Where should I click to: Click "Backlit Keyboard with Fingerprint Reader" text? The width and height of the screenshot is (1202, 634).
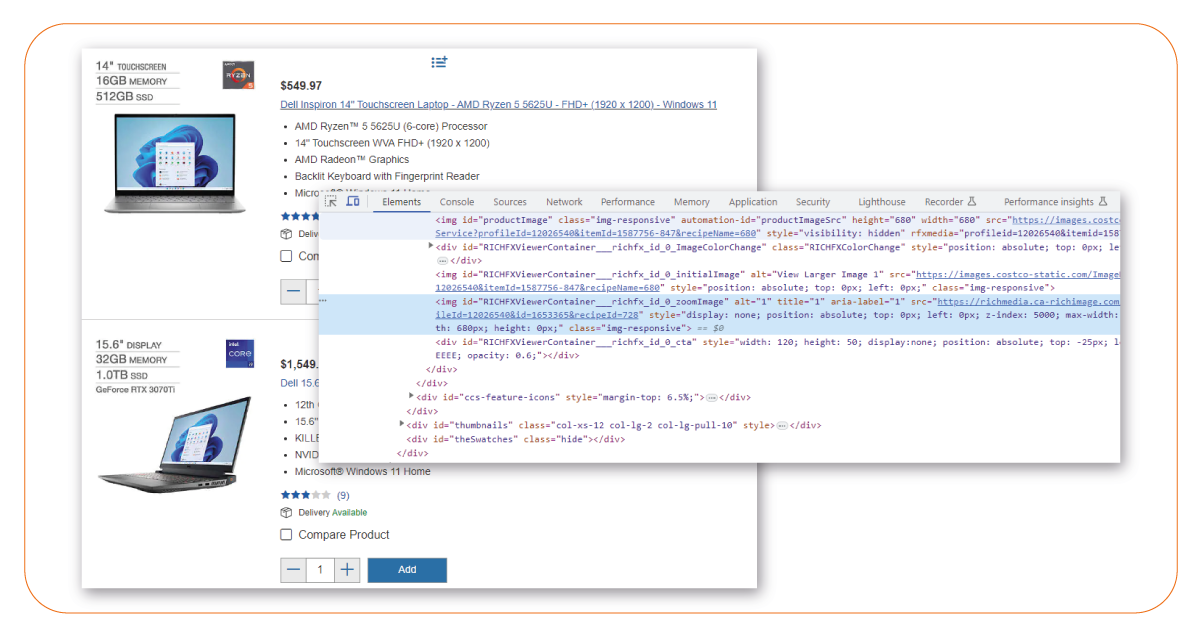387,177
